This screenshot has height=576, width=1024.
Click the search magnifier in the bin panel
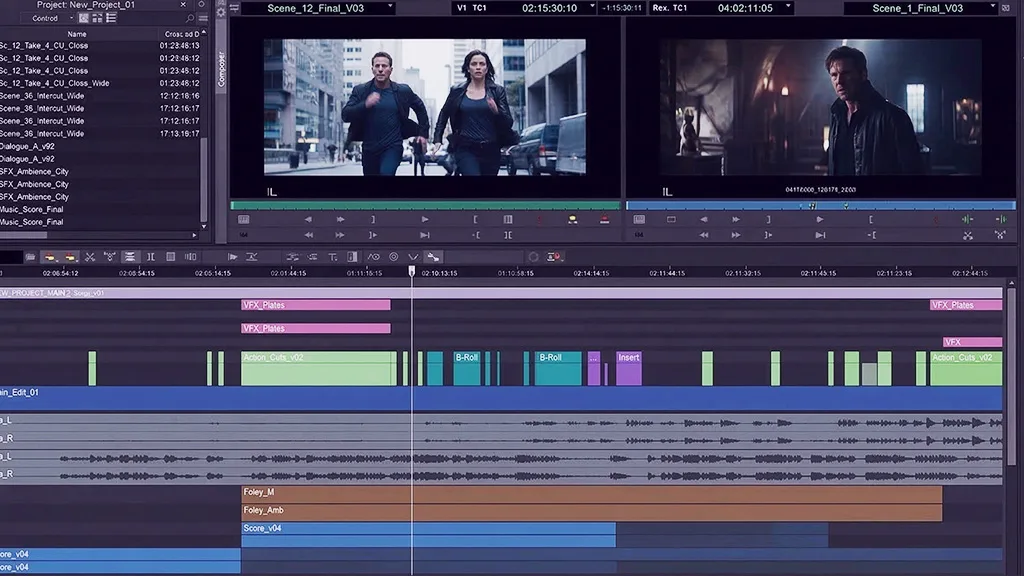point(190,18)
